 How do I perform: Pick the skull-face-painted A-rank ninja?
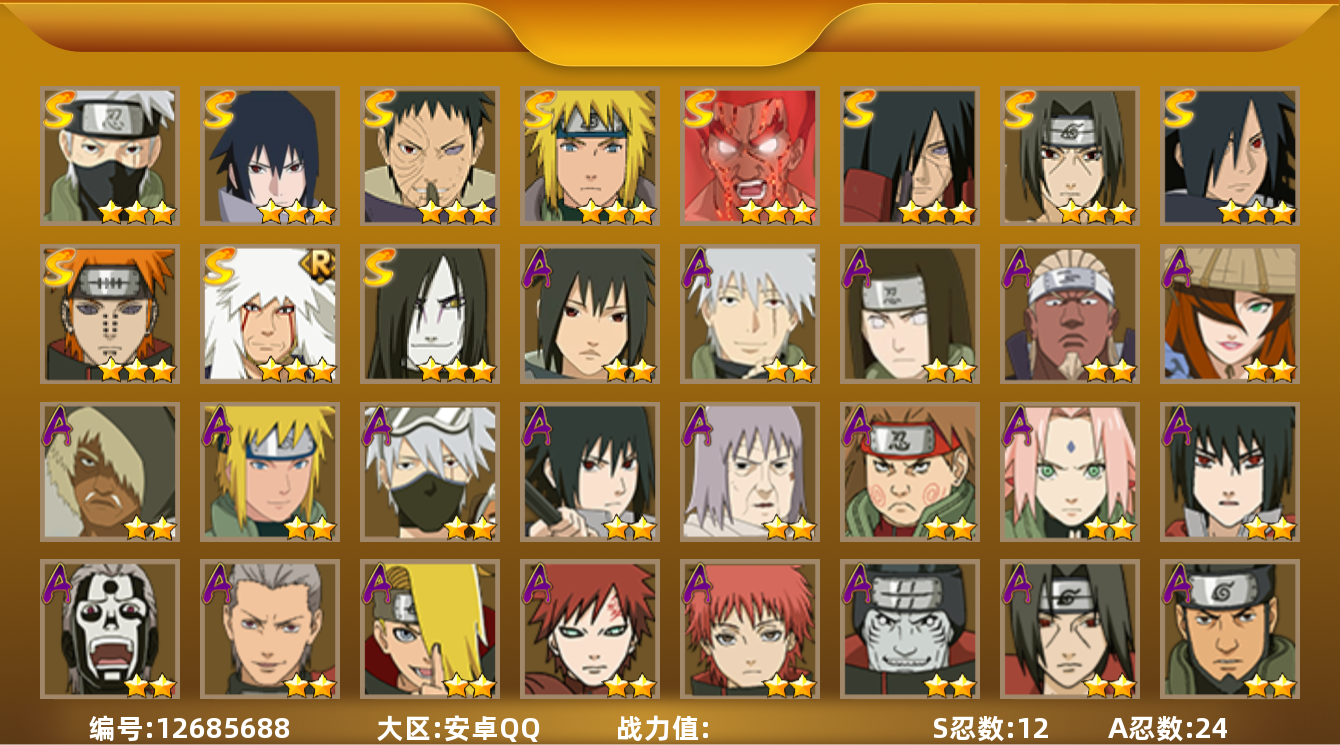(110, 629)
